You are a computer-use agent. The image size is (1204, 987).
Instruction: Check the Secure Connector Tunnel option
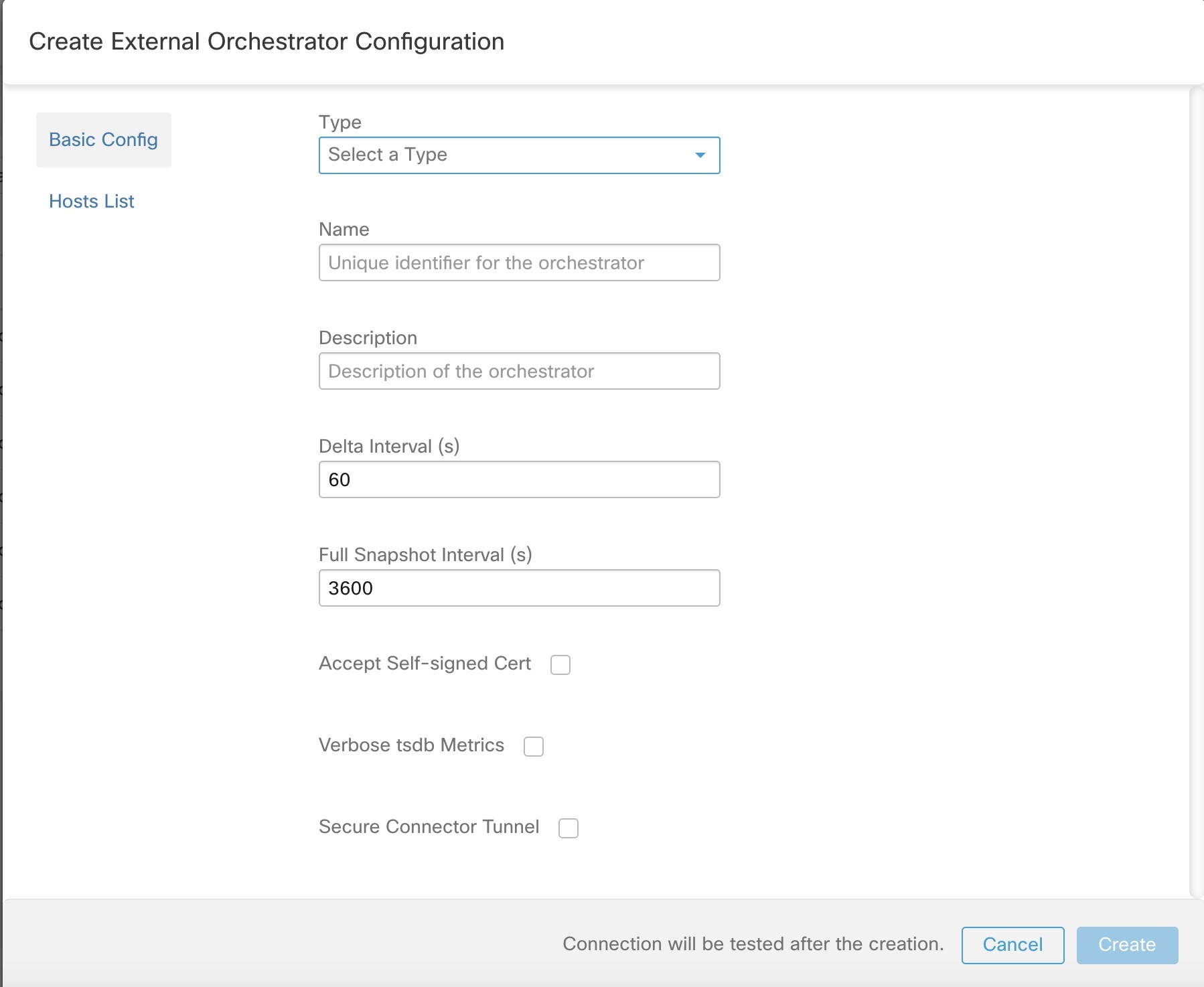pos(569,828)
